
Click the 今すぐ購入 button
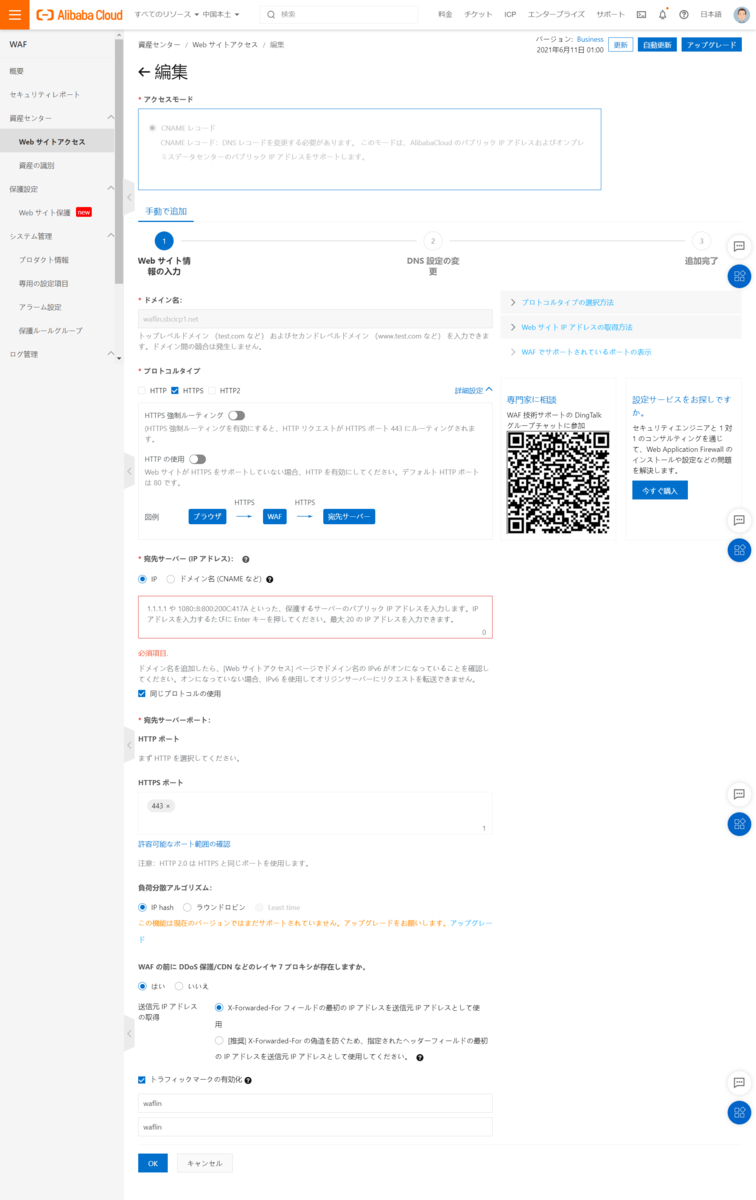[x=660, y=490]
